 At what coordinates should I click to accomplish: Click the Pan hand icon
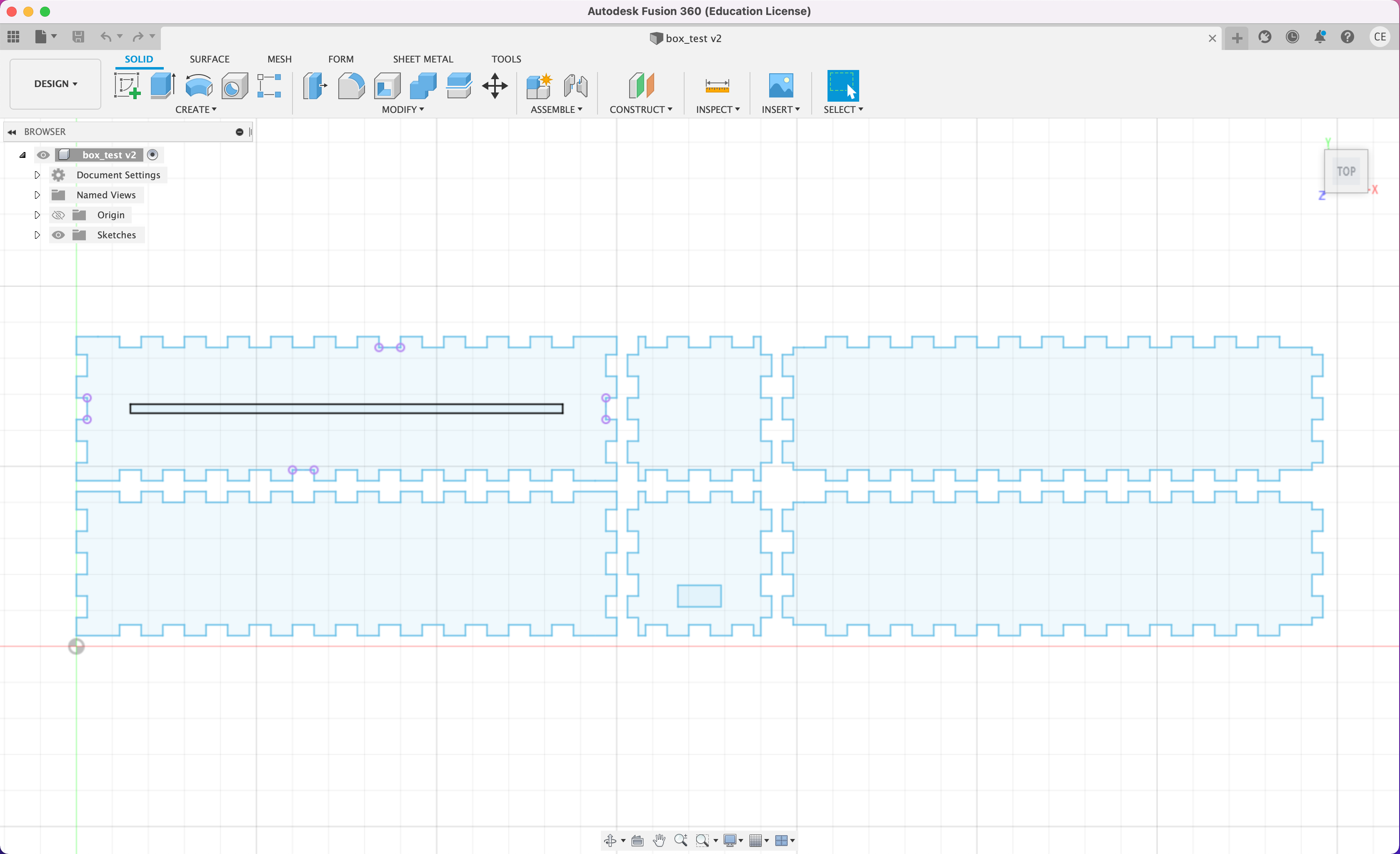[659, 840]
